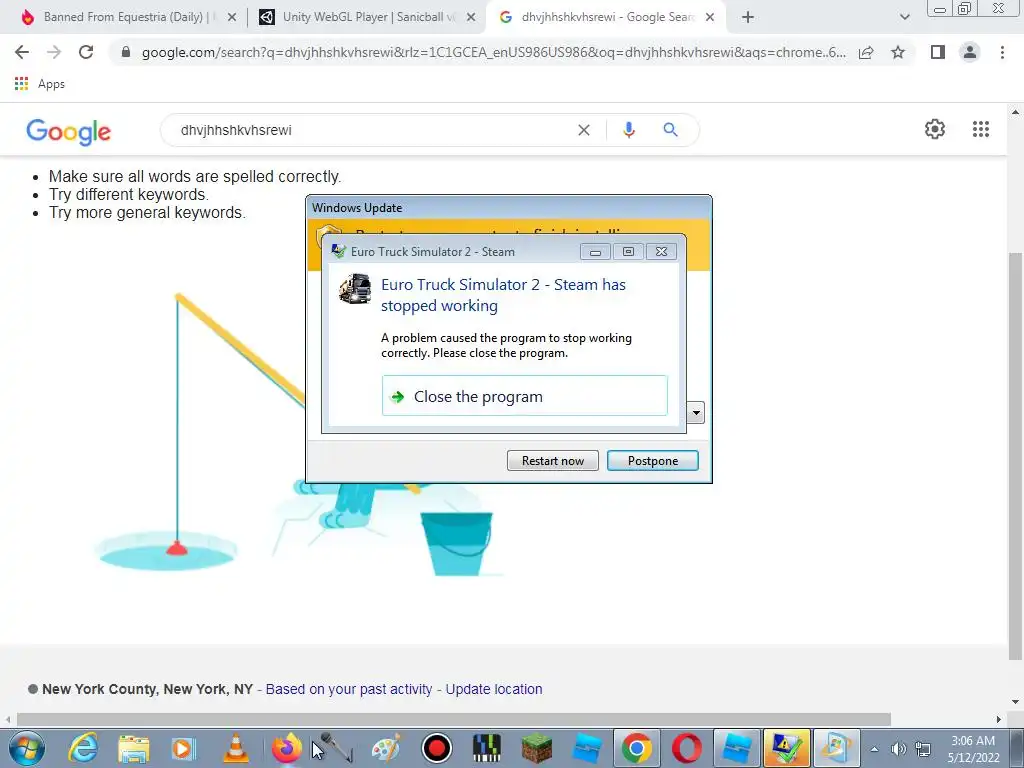This screenshot has height=768, width=1024.
Task: Open a new browser tab
Action: (x=748, y=18)
